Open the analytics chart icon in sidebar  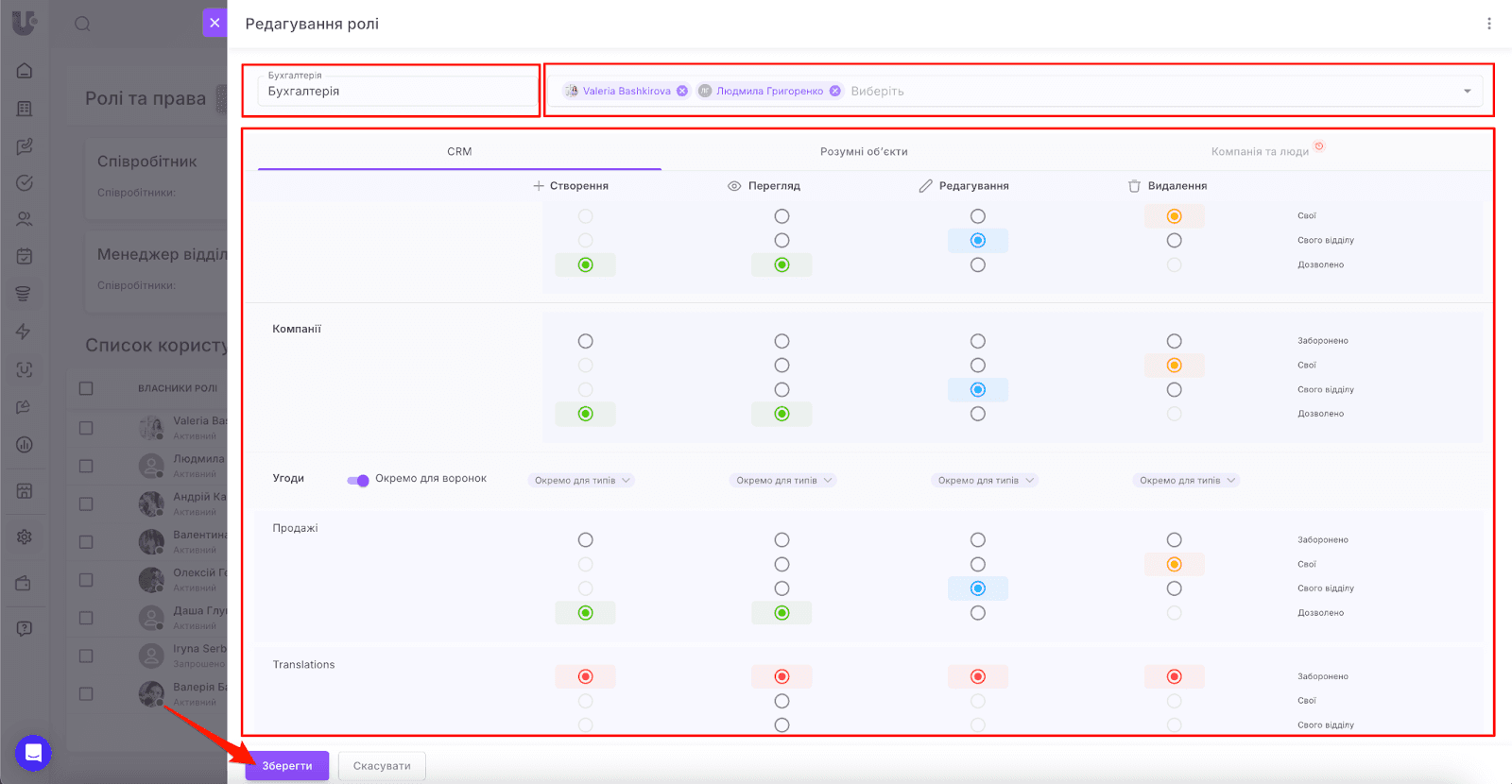25,445
